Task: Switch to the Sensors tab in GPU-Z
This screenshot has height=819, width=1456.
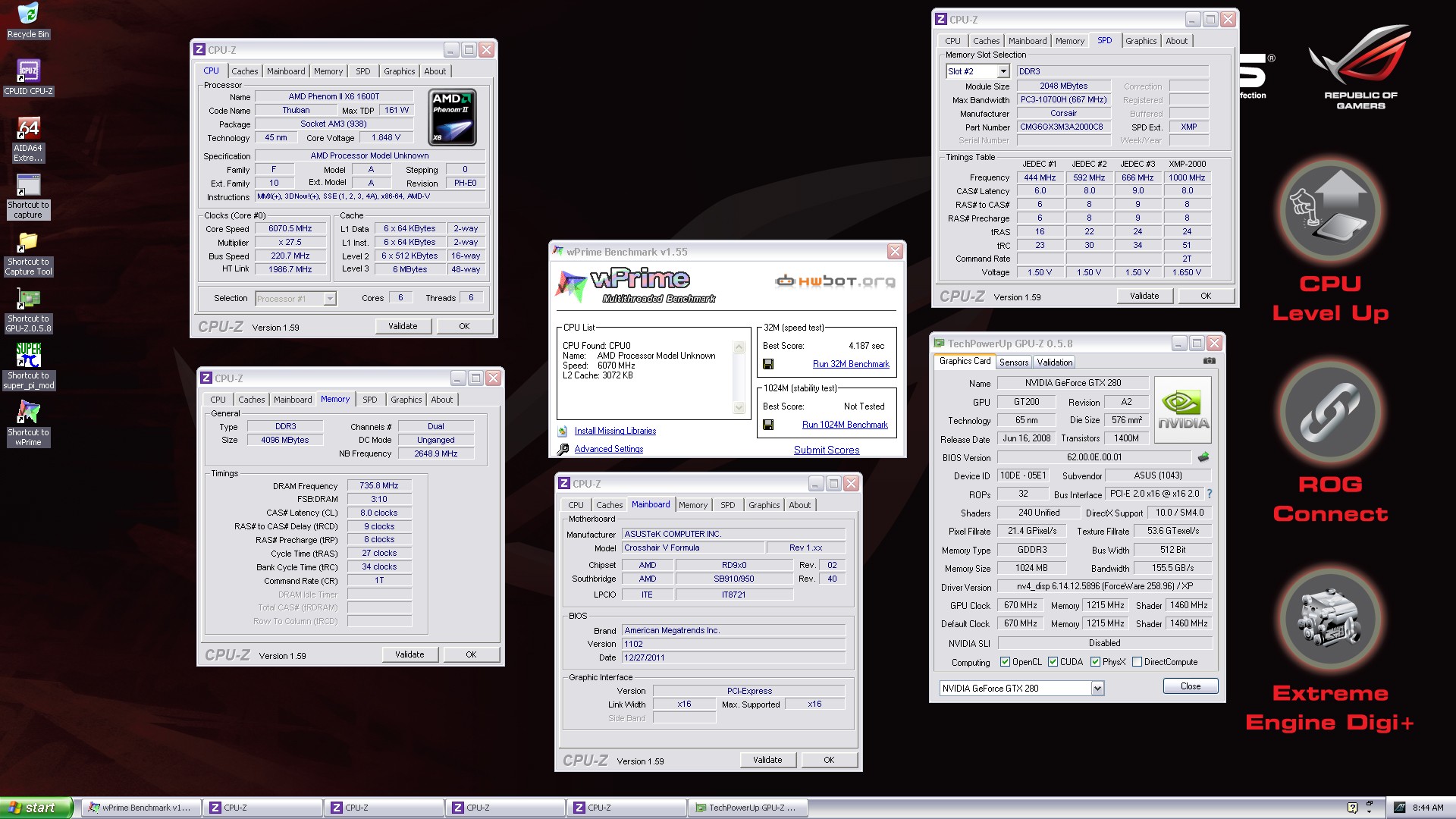Action: pyautogui.click(x=1013, y=362)
